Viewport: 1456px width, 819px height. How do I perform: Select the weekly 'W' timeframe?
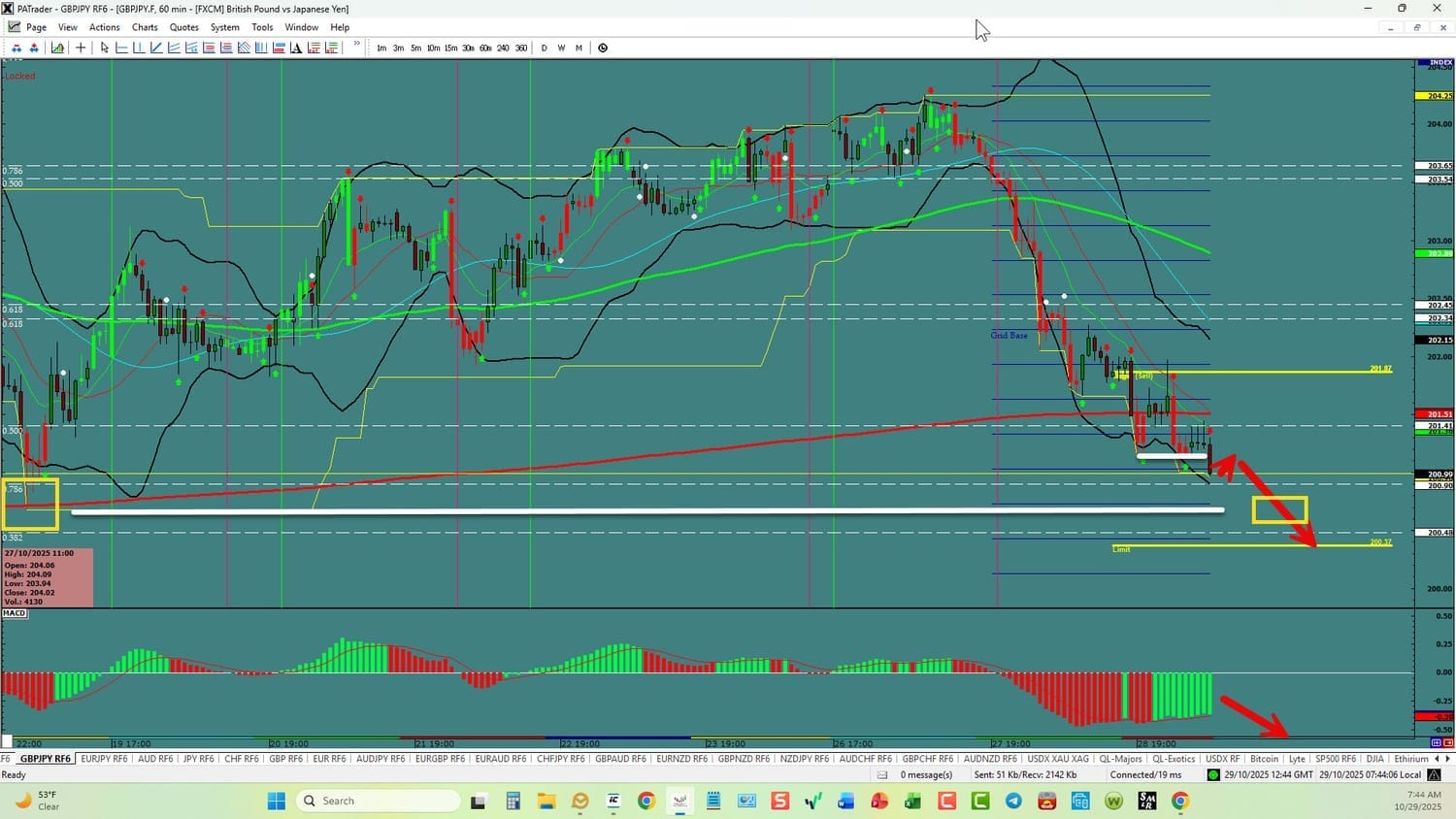[x=561, y=48]
